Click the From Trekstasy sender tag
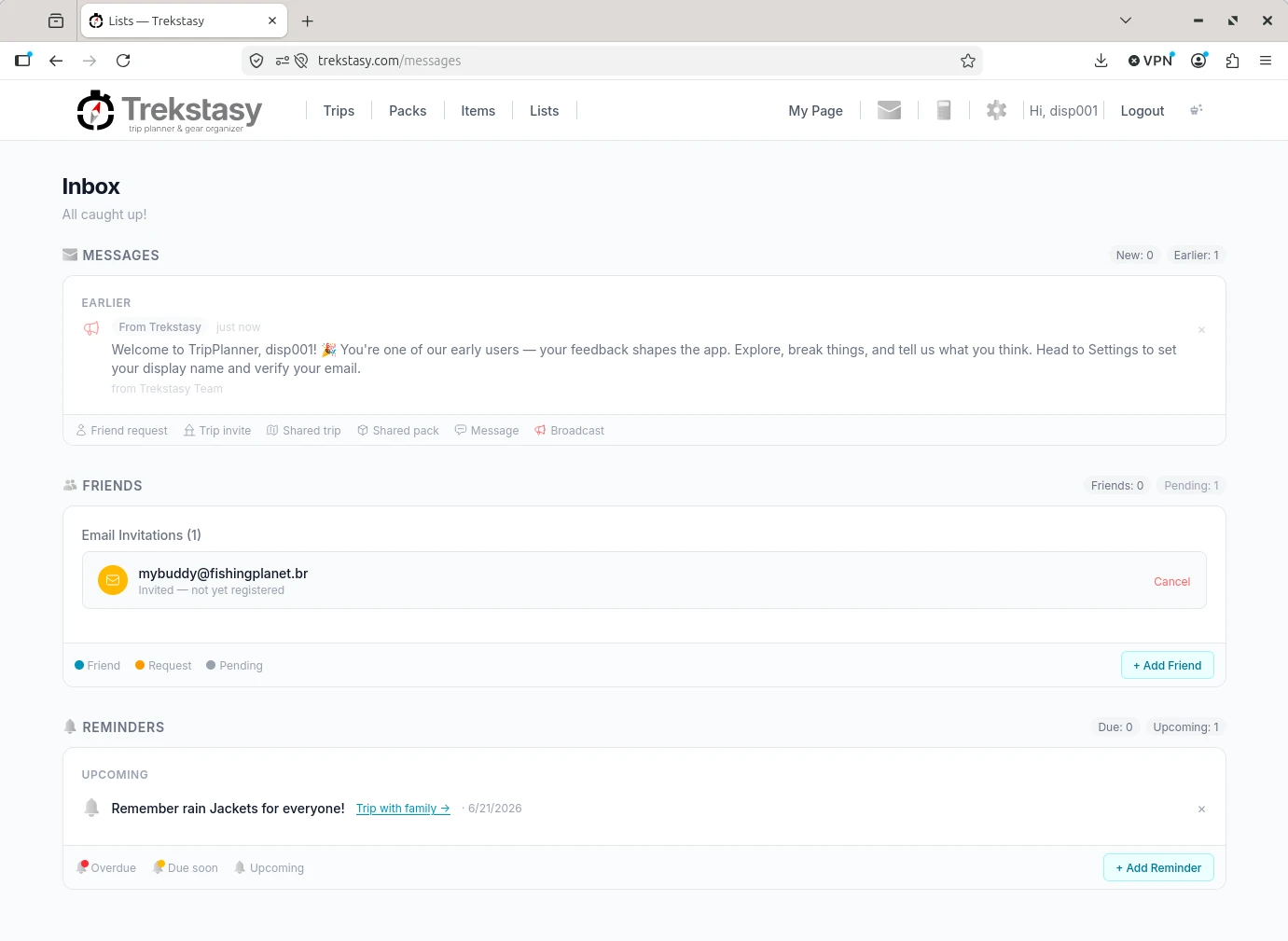1288x941 pixels. [x=159, y=327]
